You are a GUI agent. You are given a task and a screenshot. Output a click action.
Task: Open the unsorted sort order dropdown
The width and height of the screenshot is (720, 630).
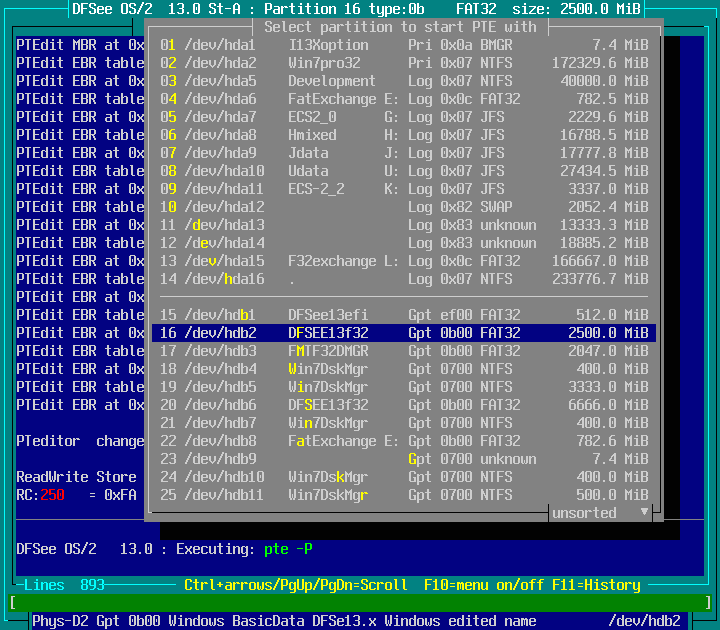click(588, 513)
